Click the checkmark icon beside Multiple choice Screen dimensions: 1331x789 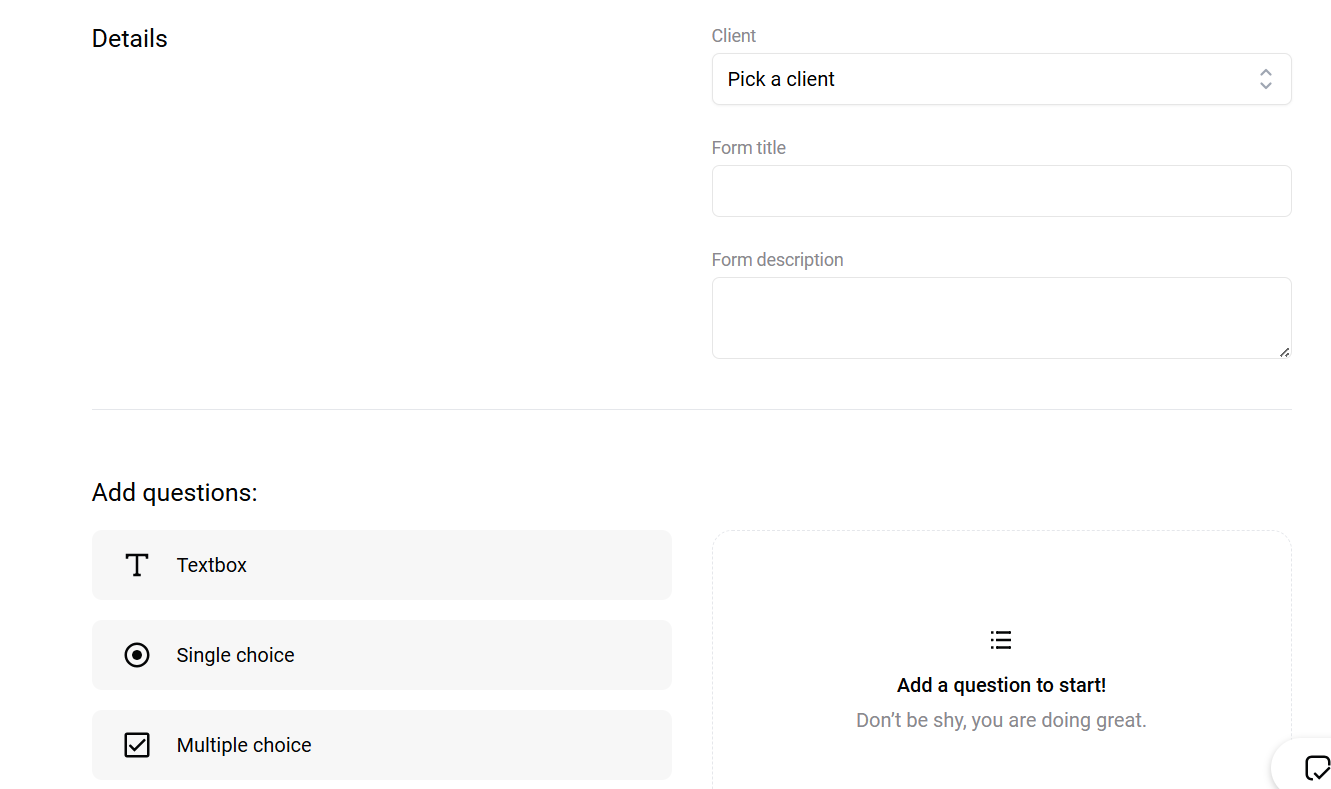point(136,744)
